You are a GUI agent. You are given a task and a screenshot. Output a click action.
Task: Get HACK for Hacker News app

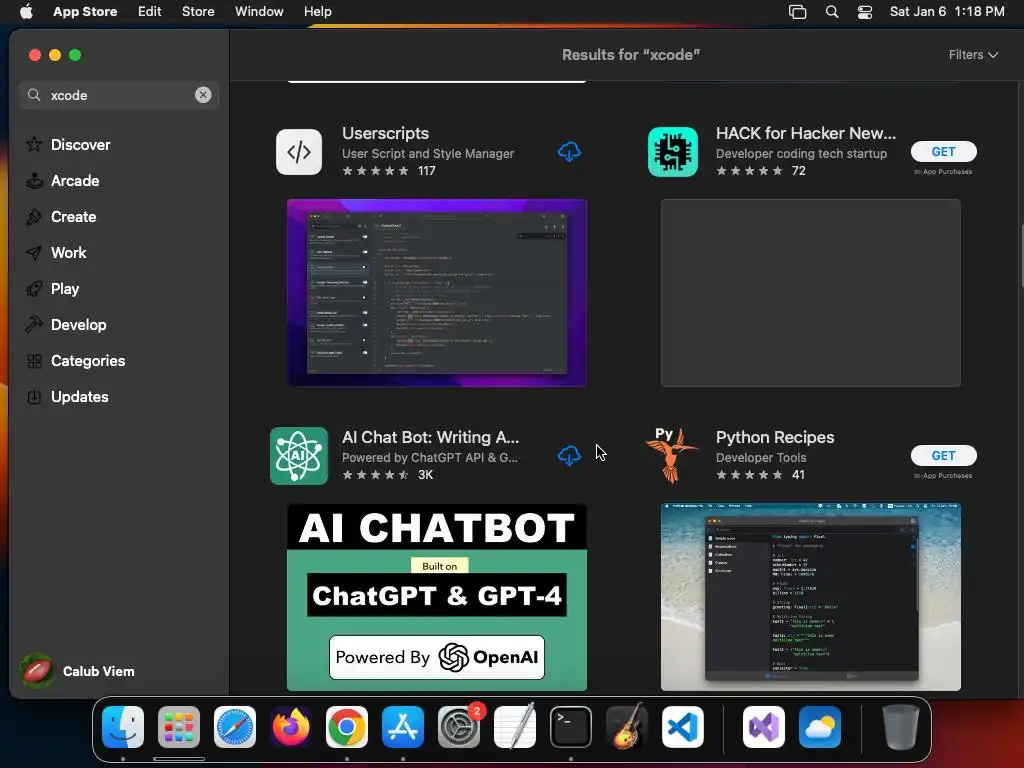(943, 152)
